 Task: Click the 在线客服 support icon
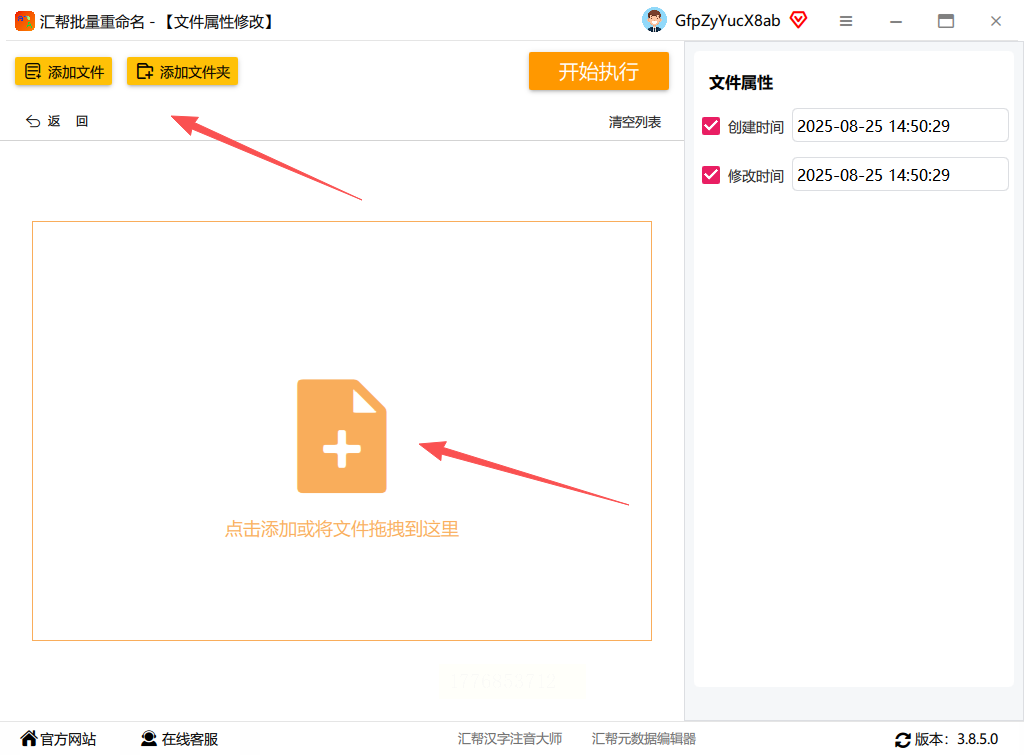(149, 738)
